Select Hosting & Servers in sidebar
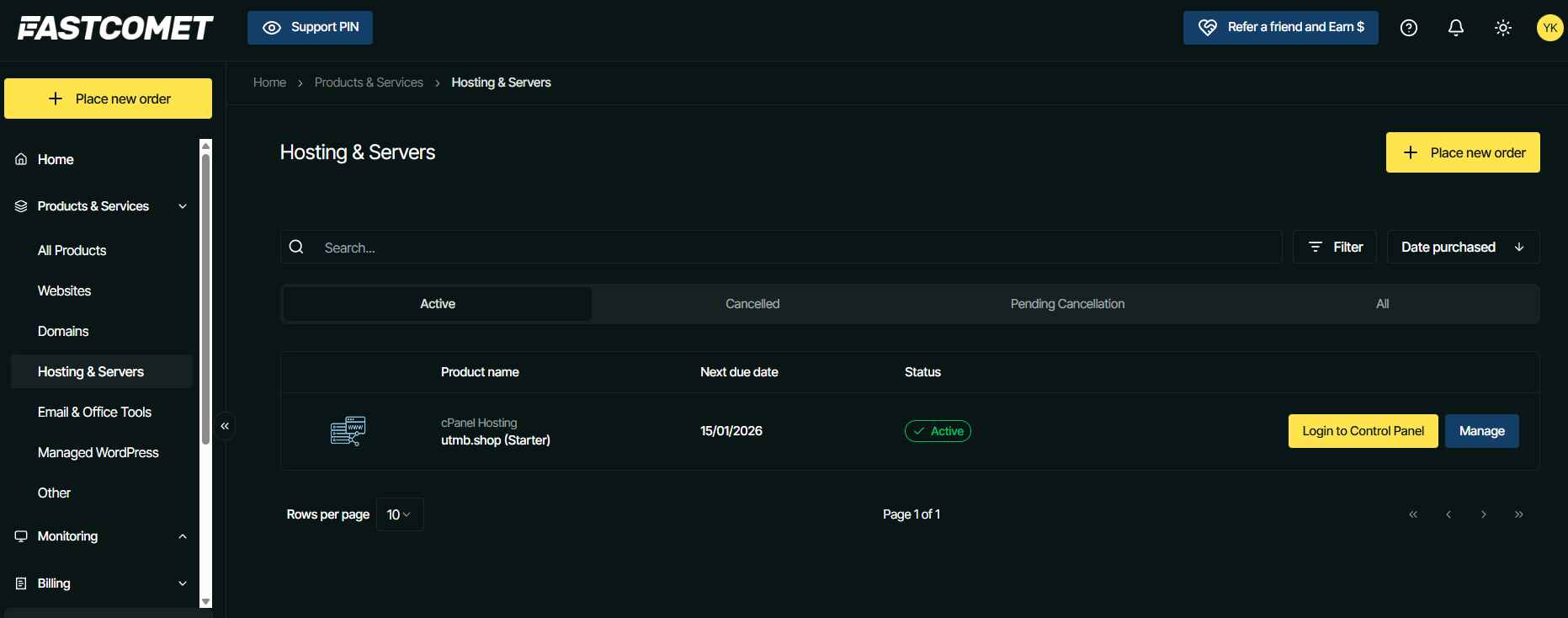1568x618 pixels. pos(102,371)
